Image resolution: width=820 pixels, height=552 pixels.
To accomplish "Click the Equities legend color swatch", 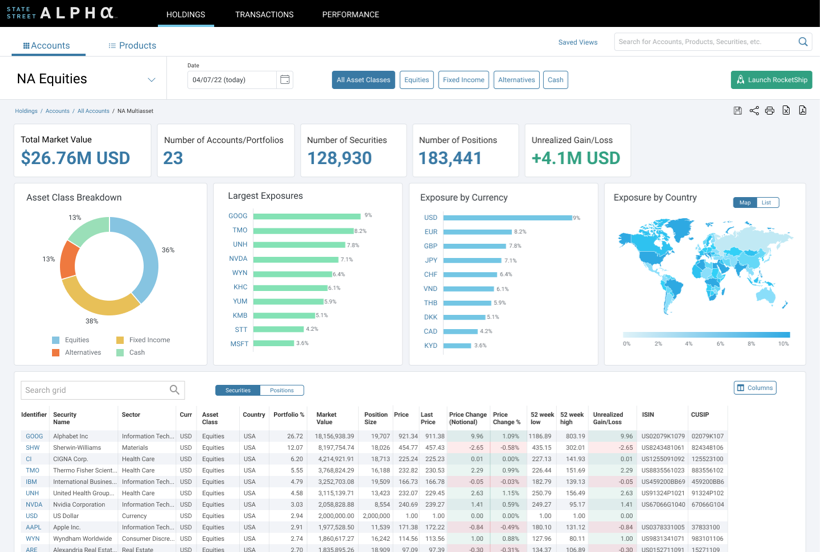I will pos(56,340).
